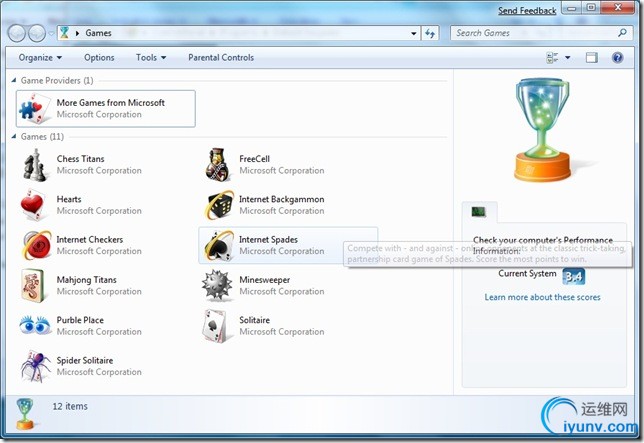
Task: Open the Organize dropdown menu
Action: [x=40, y=57]
